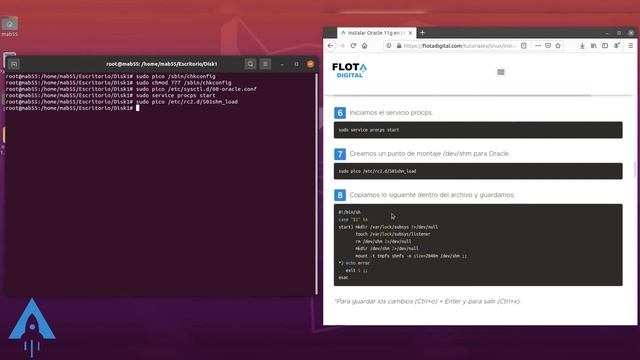640x360 pixels.
Task: Click the 'esac' line in code block
Action: tap(343, 278)
